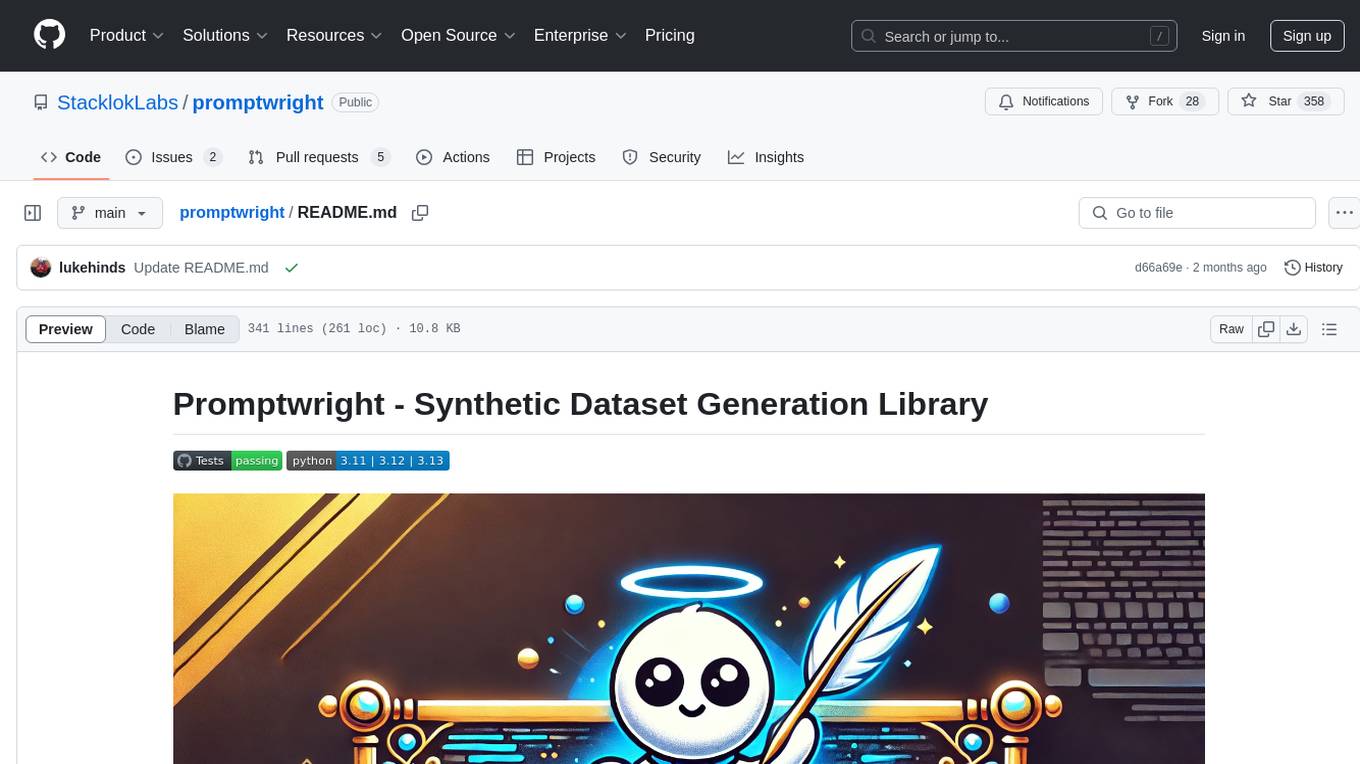Expand the Open Source menu
The height and width of the screenshot is (764, 1360).
click(458, 35)
